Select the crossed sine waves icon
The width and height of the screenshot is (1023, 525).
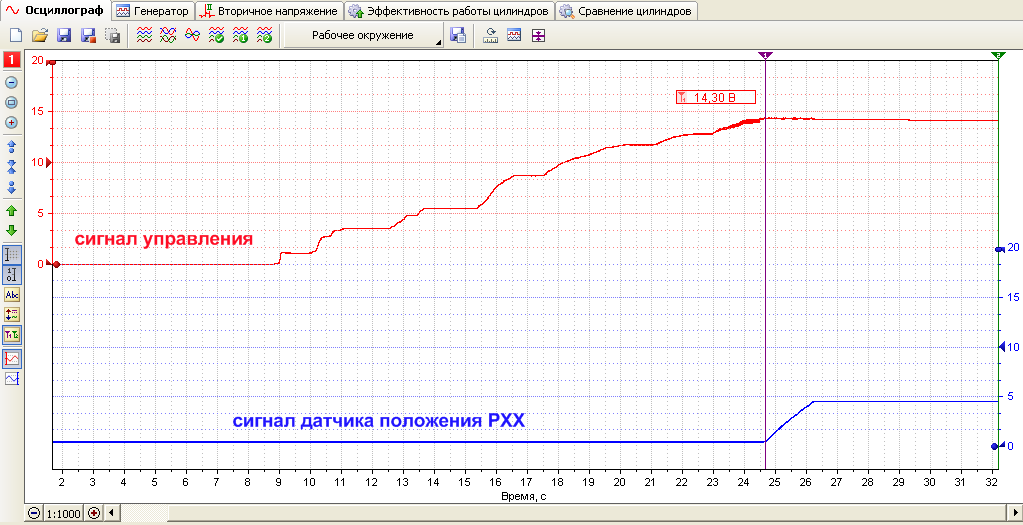click(192, 36)
